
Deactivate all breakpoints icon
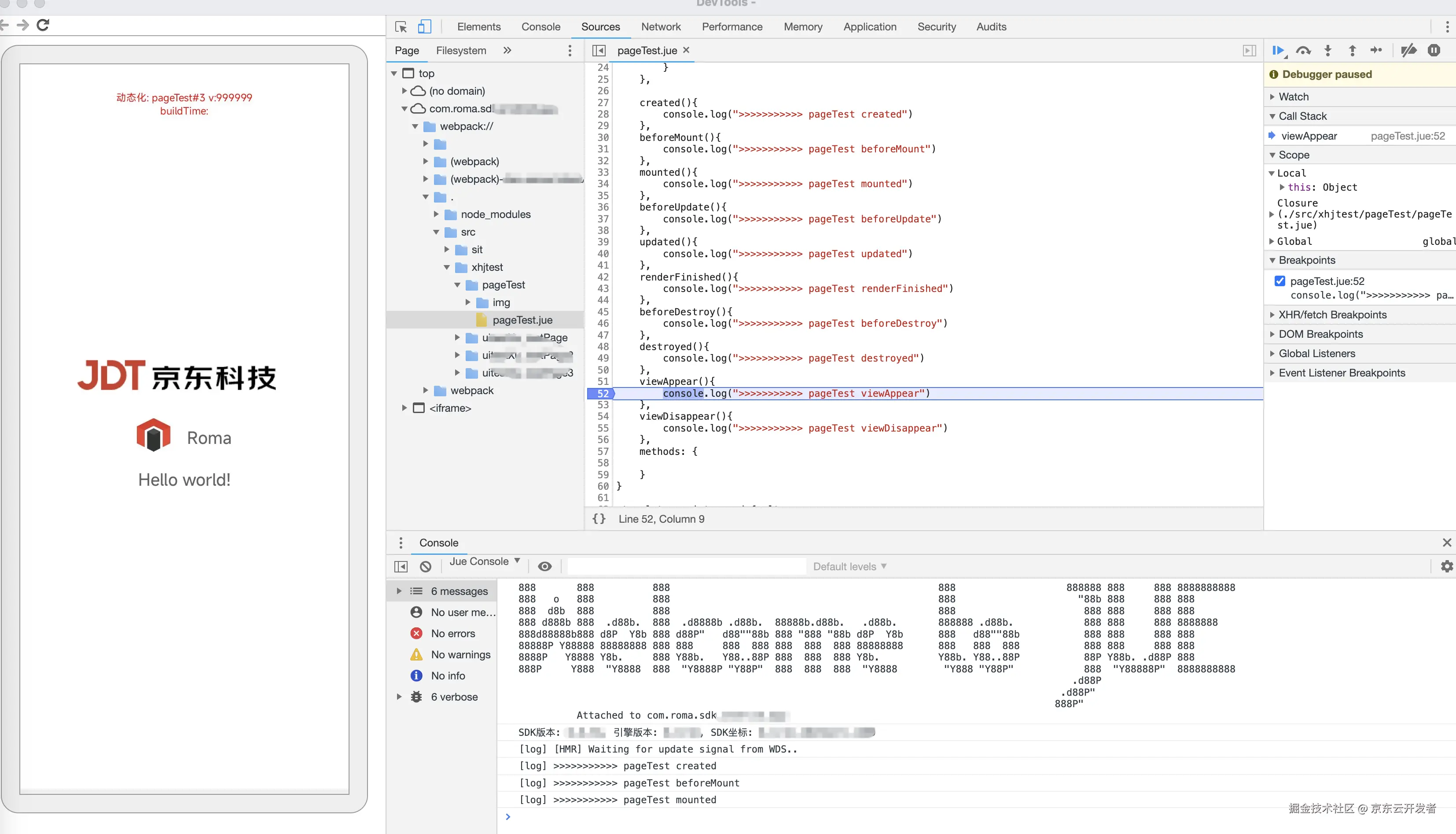pos(1408,50)
